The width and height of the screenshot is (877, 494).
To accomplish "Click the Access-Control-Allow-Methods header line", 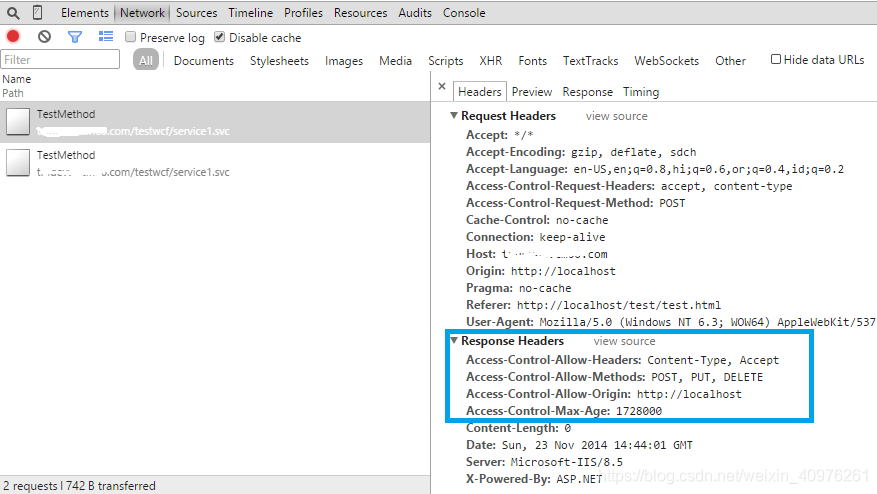I will pos(614,377).
